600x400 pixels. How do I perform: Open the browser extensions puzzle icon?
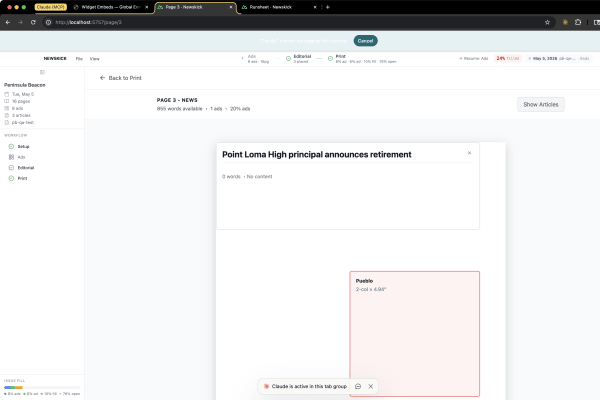click(578, 22)
